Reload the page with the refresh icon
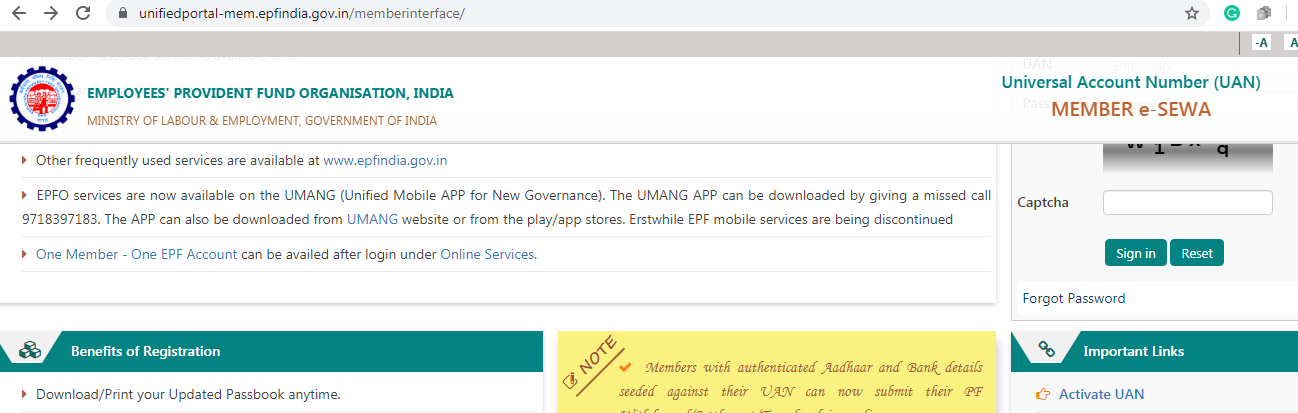This screenshot has width=1298, height=413. 84,14
